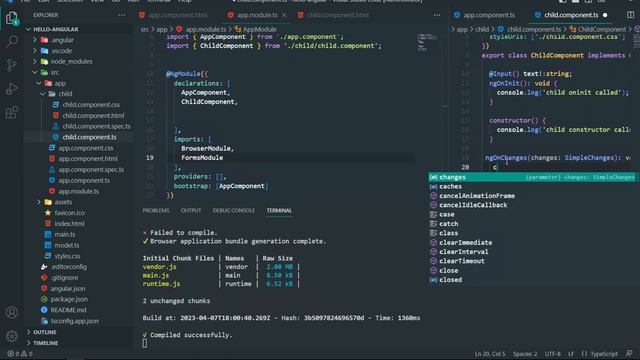
Task: Collapse the app folder
Action: (39, 83)
